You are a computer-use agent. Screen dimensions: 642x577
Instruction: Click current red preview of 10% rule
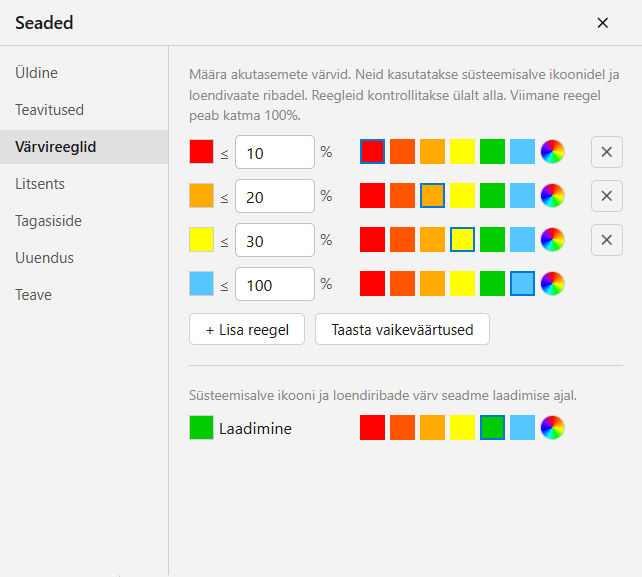pyautogui.click(x=201, y=152)
